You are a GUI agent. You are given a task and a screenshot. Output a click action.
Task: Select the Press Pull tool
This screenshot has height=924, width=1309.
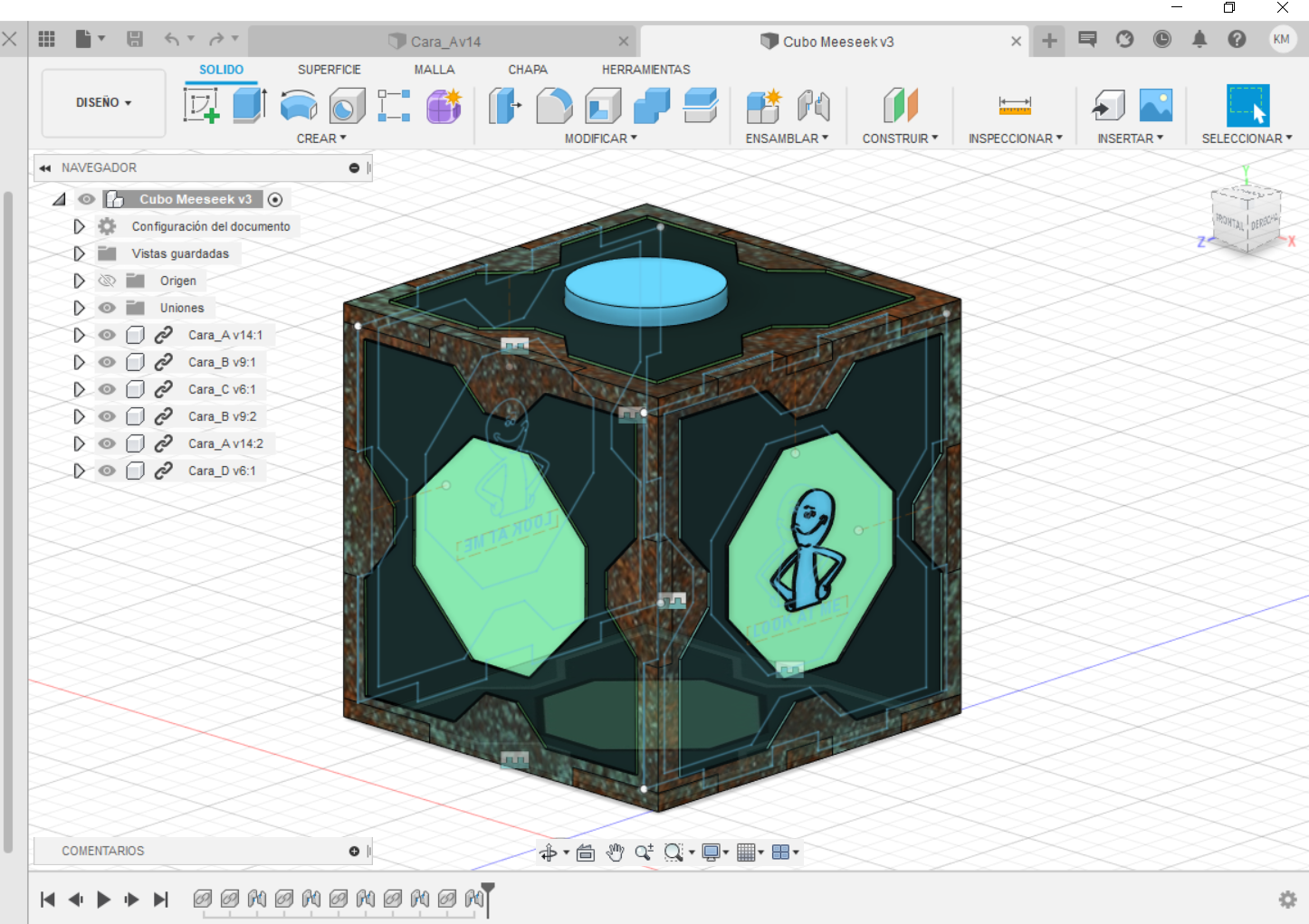pos(505,106)
